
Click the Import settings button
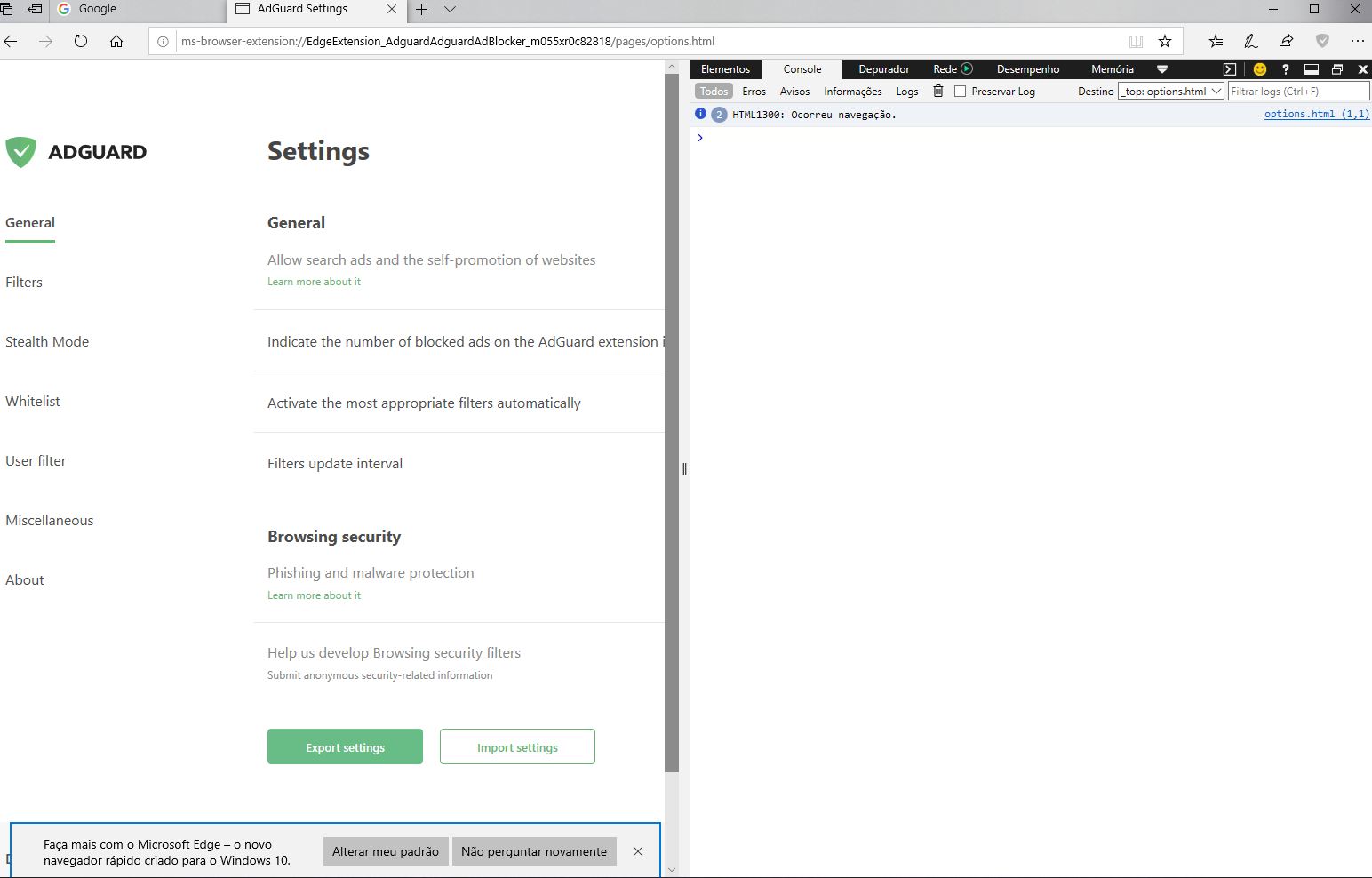coord(517,746)
